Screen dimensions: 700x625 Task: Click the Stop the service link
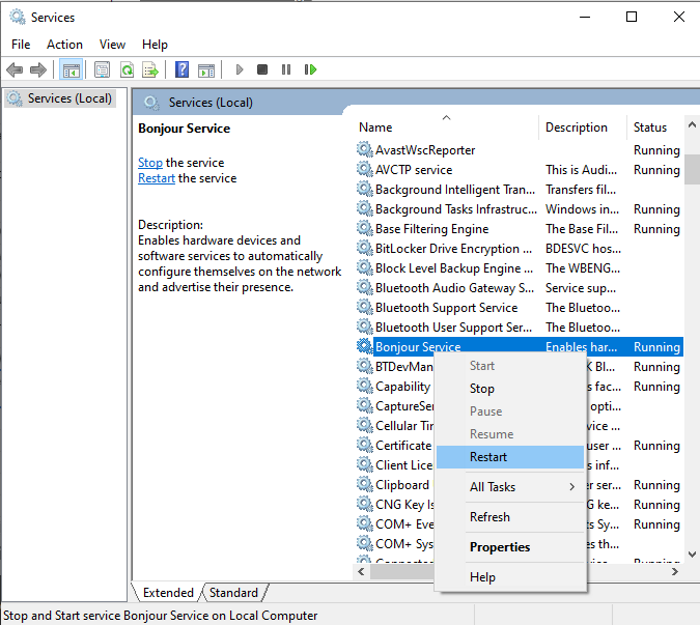click(x=150, y=163)
